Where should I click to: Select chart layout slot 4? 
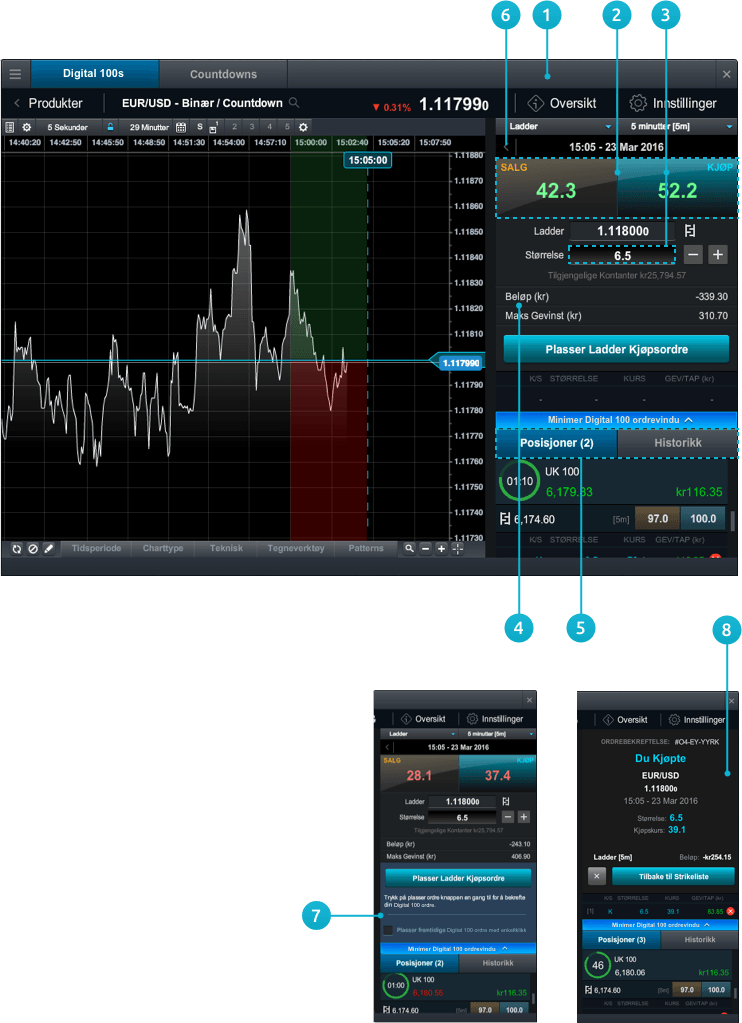[270, 127]
